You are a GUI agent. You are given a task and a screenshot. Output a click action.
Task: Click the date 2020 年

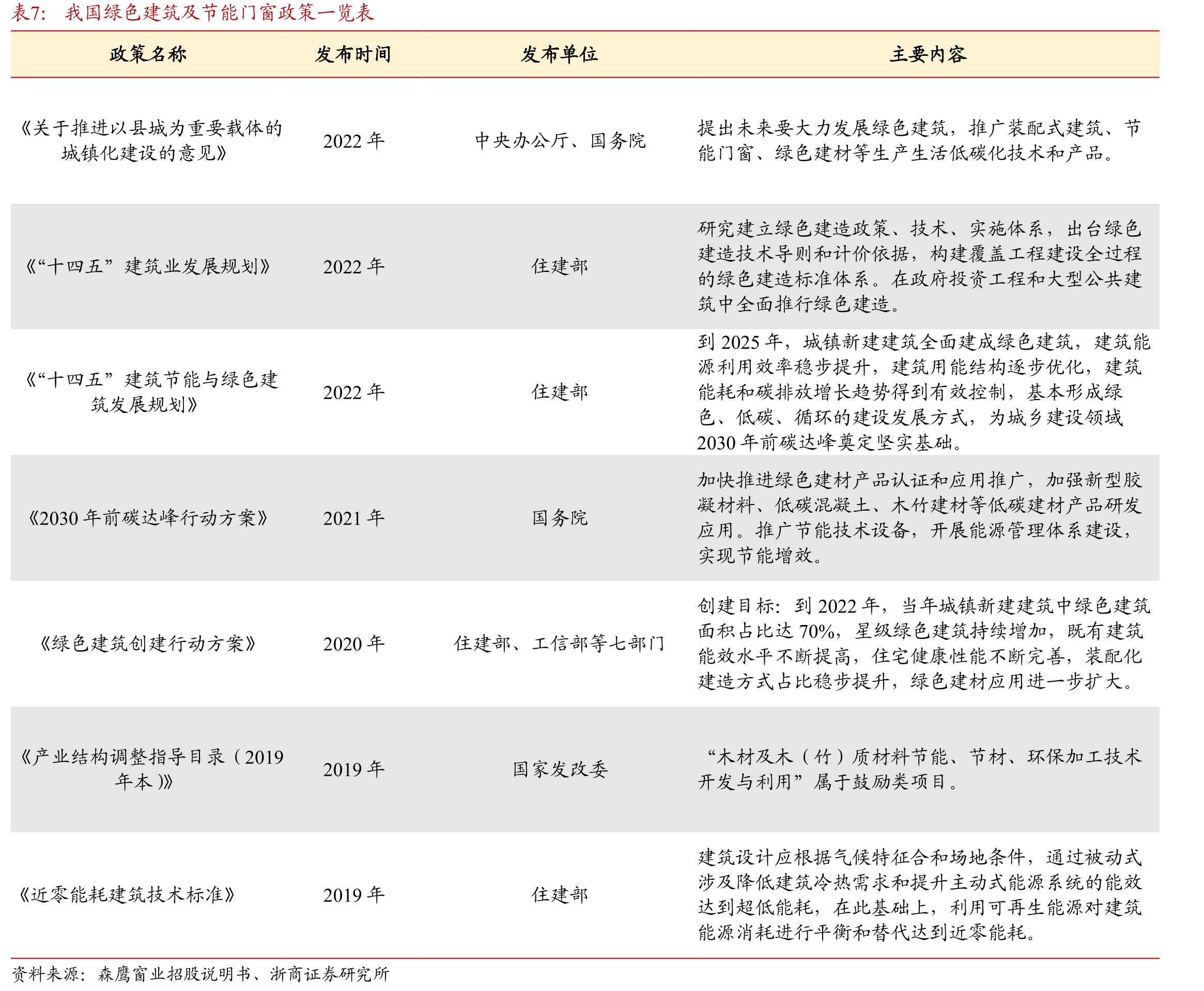click(354, 644)
